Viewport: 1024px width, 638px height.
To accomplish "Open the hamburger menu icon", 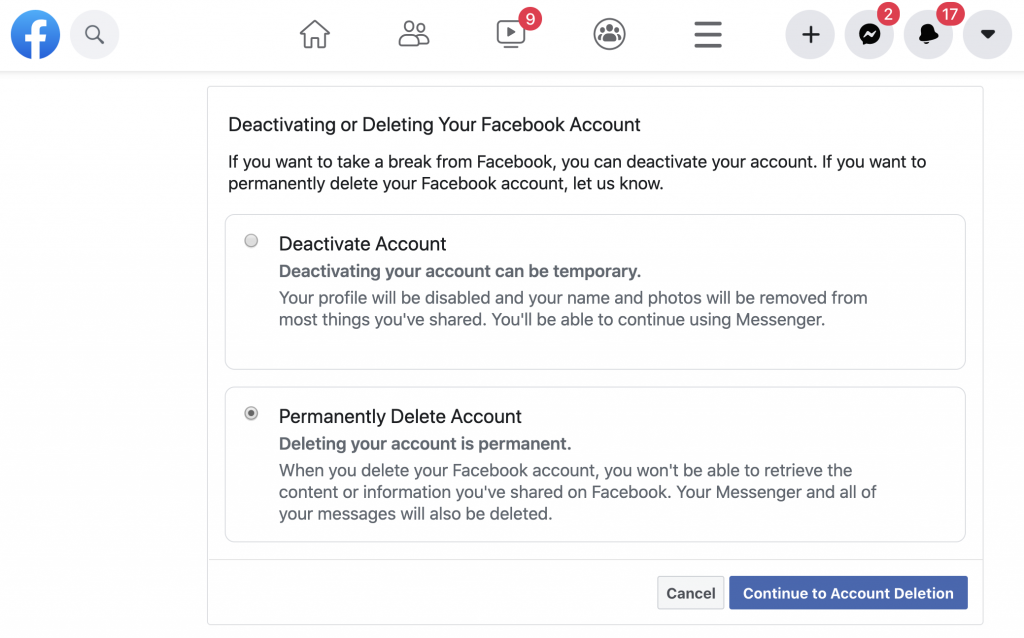I will point(708,35).
